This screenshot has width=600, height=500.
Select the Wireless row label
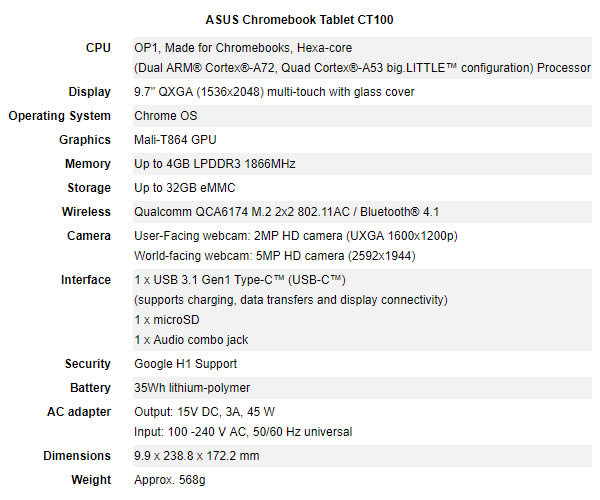[86, 212]
